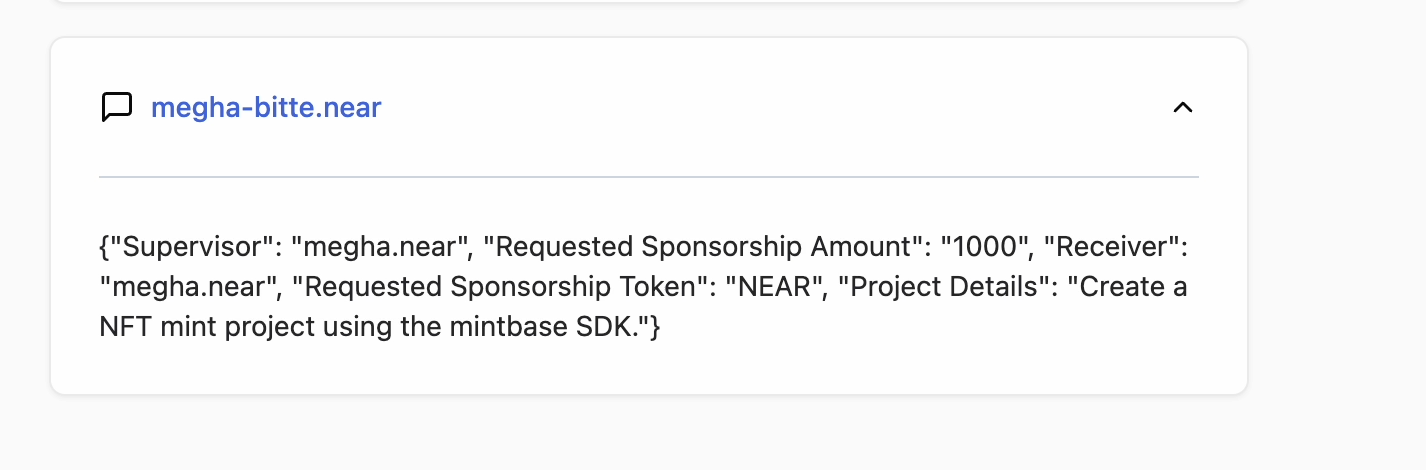Click the partially visible card above
Screen dimensions: 1426x470
click(648, 2)
